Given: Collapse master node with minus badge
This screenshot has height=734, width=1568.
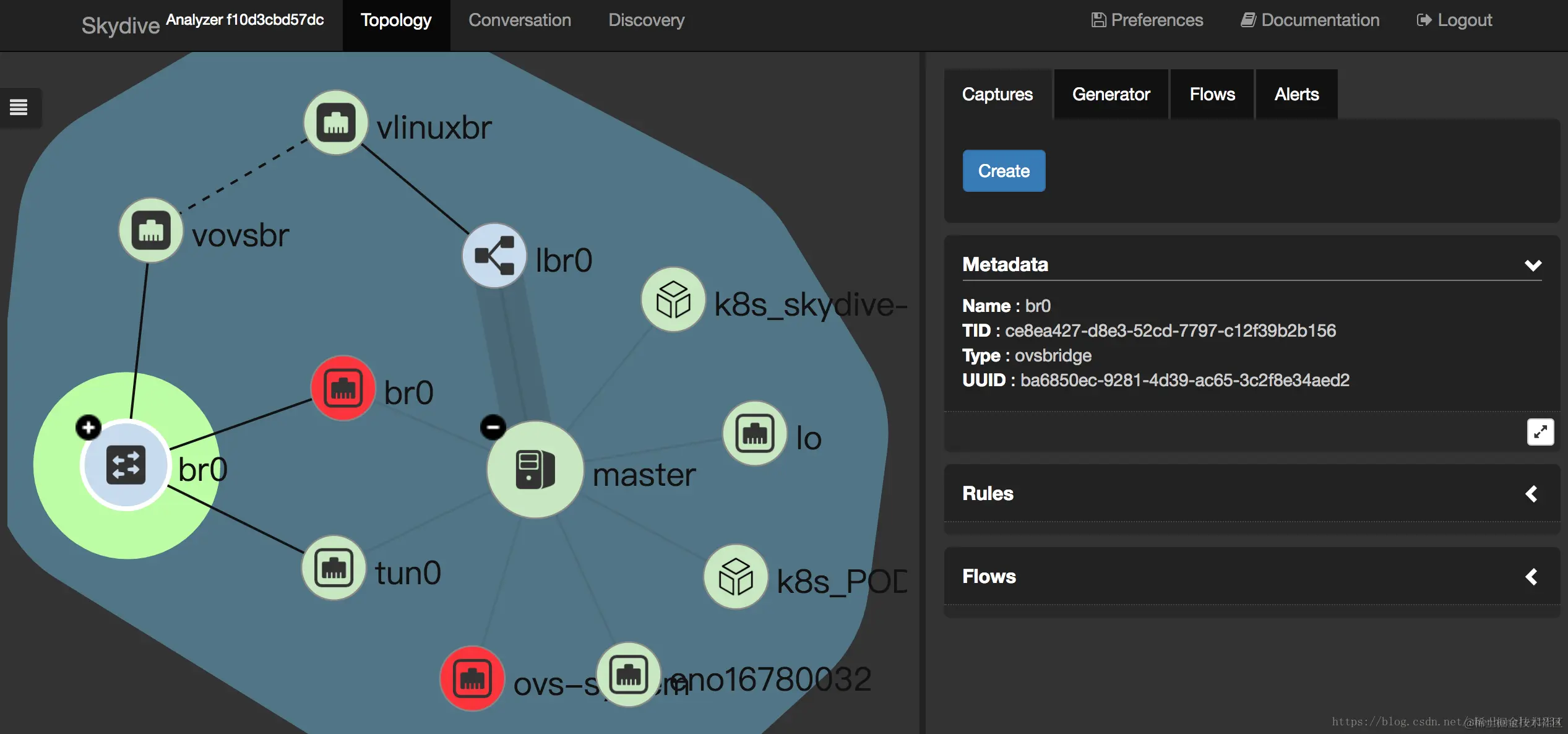Looking at the screenshot, I should [493, 427].
